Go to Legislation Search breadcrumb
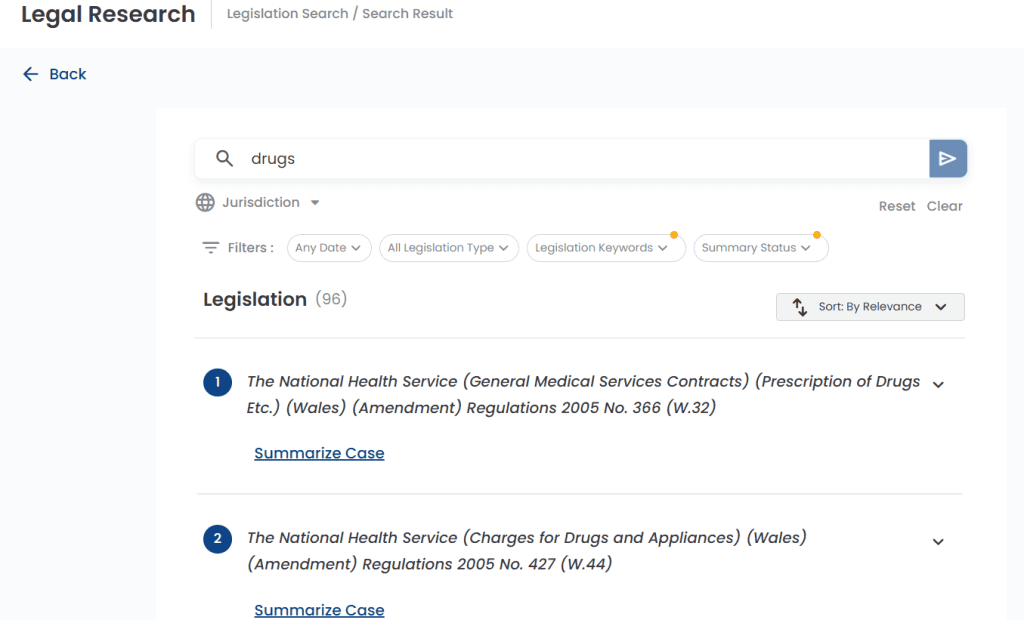Viewport: 1024px width, 620px height. [x=287, y=14]
